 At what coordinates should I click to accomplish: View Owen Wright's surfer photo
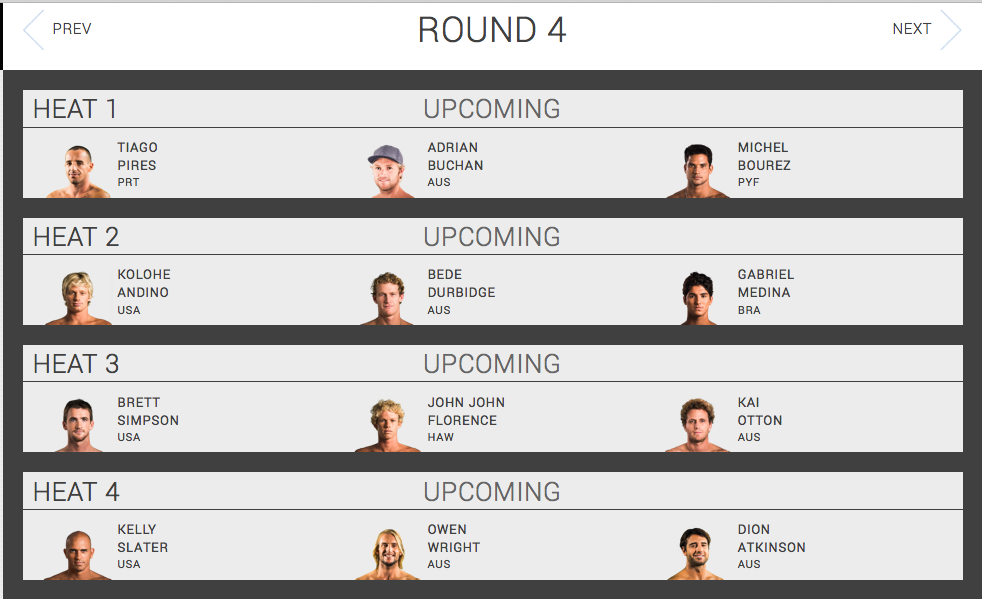pyautogui.click(x=387, y=553)
